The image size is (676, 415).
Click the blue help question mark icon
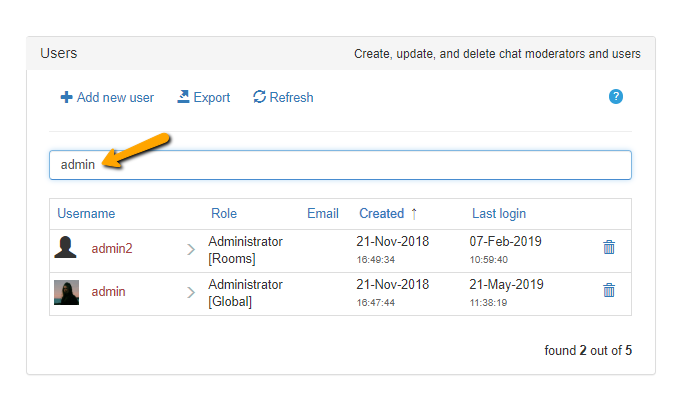tap(616, 97)
